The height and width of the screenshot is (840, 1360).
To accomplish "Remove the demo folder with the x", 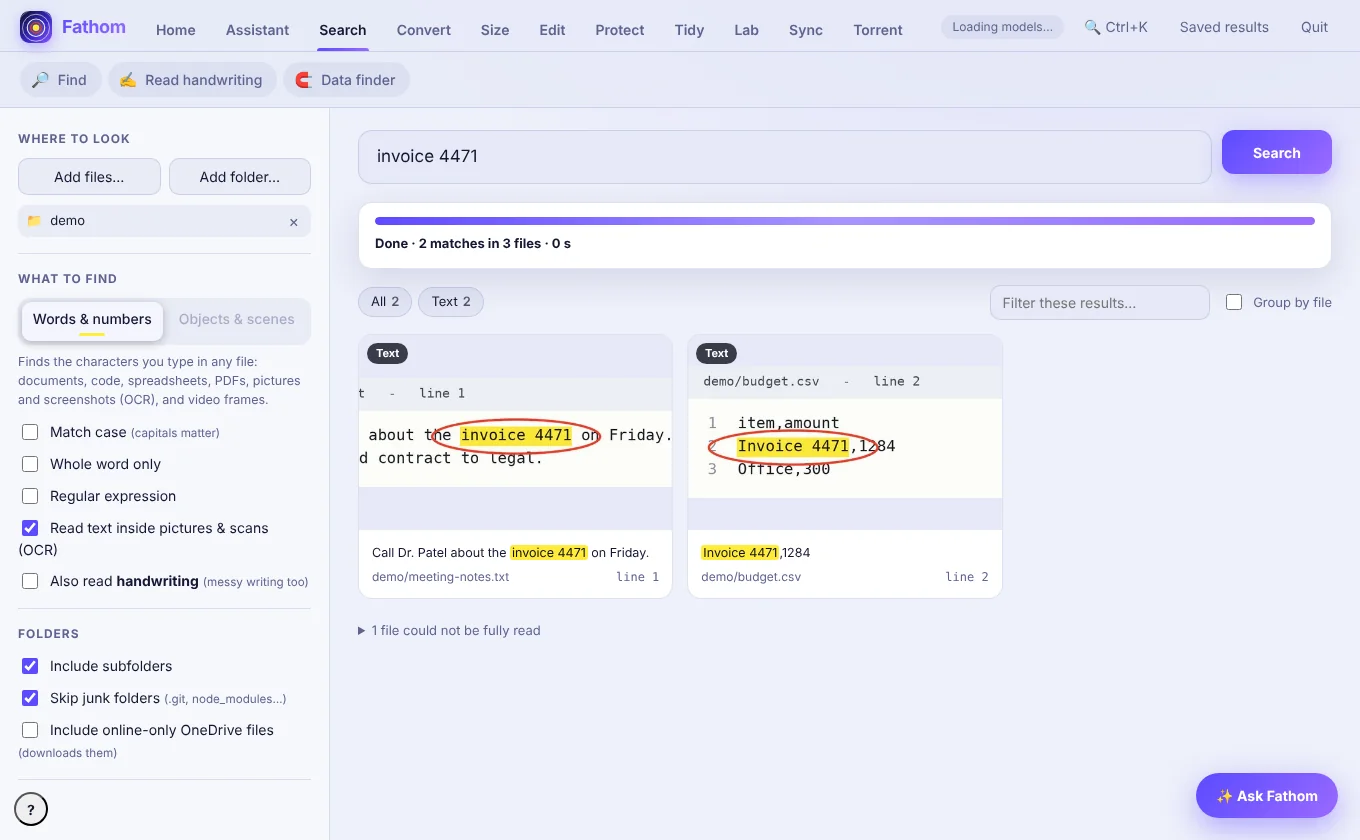I will (x=294, y=222).
